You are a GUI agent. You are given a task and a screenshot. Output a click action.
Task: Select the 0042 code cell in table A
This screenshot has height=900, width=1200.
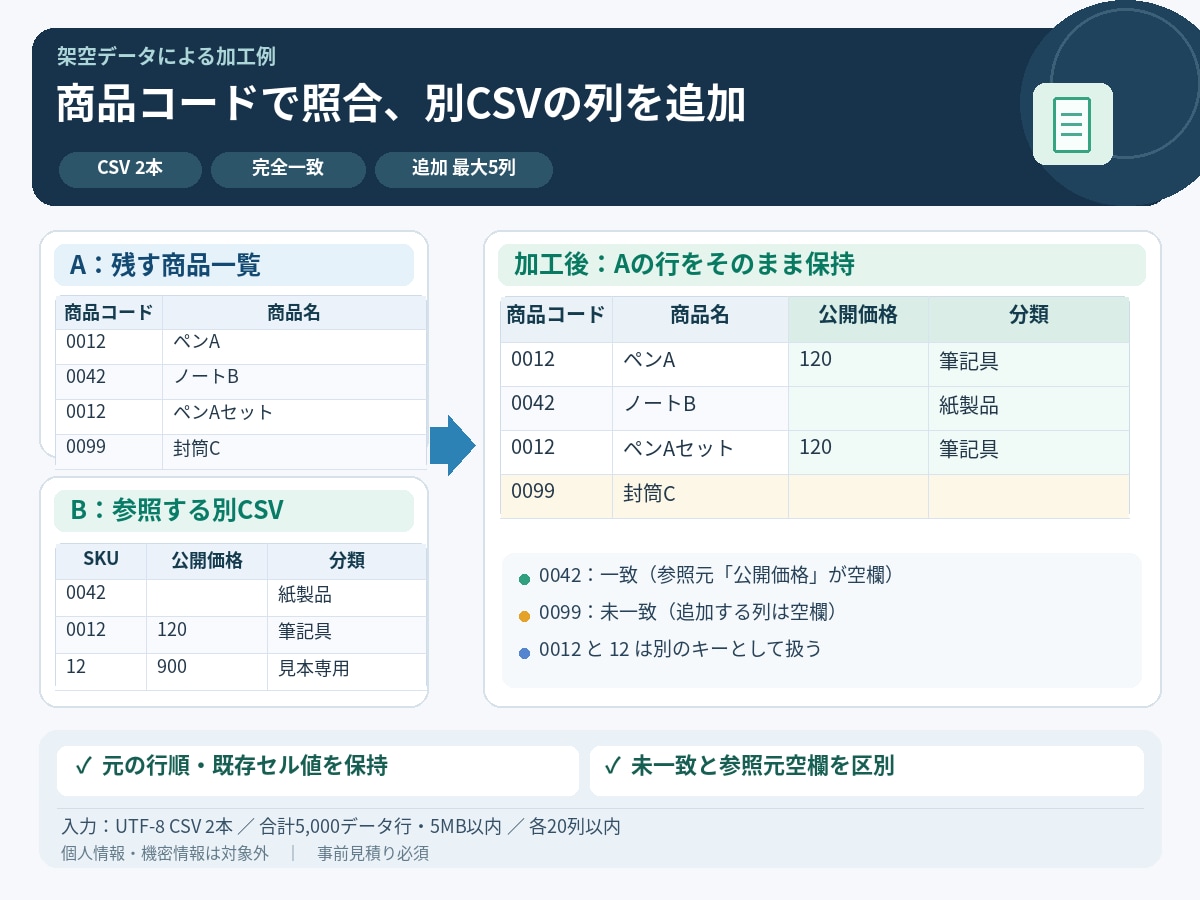click(x=109, y=382)
